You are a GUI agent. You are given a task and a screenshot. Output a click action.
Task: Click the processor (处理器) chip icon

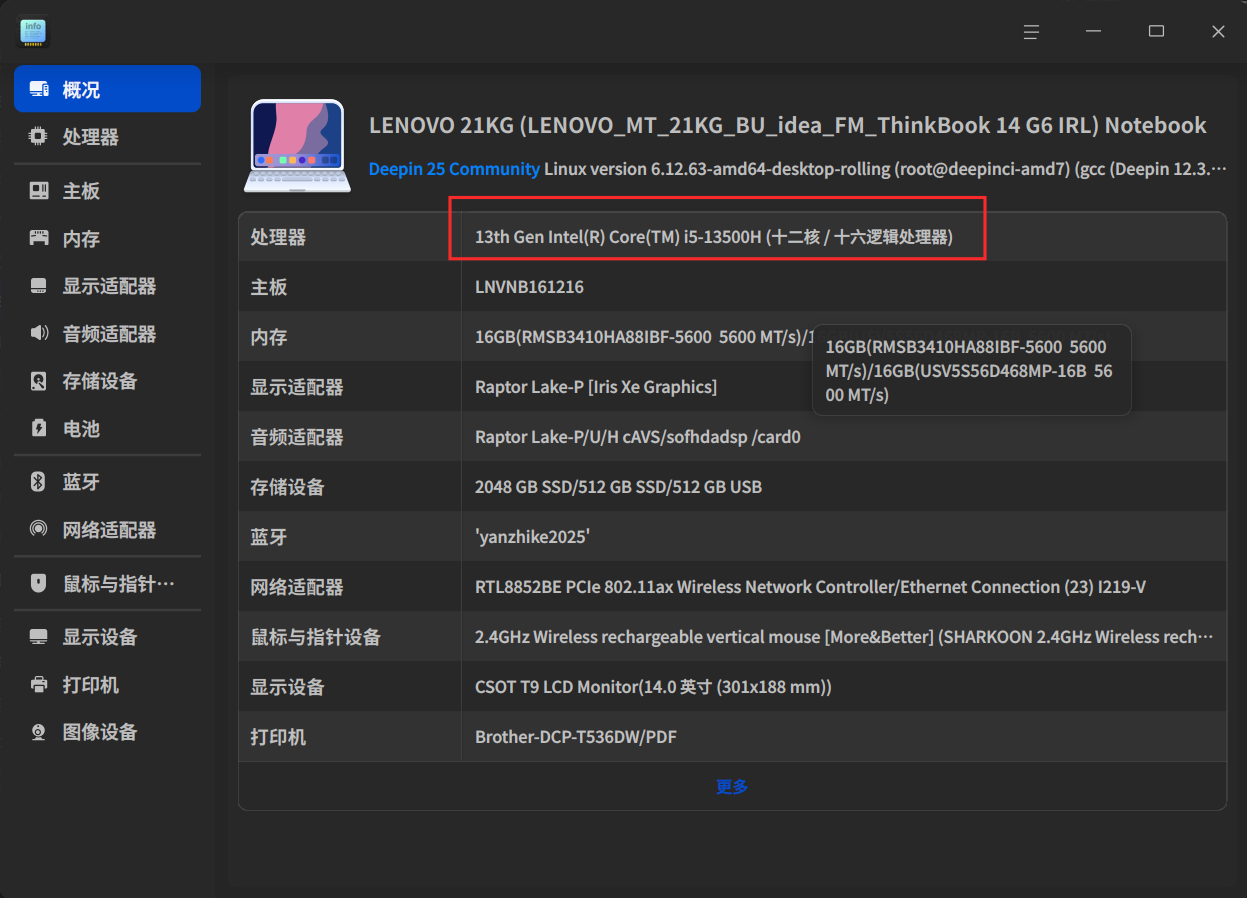click(39, 137)
